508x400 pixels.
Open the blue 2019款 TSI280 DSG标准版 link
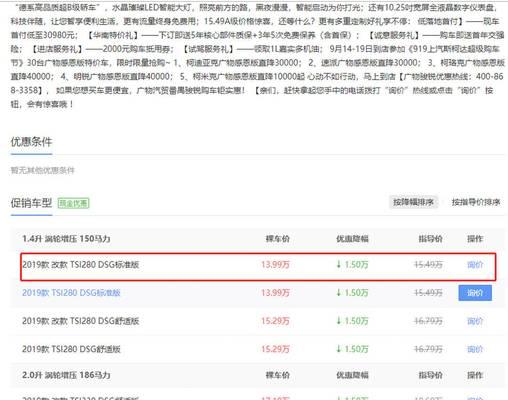tap(71, 293)
